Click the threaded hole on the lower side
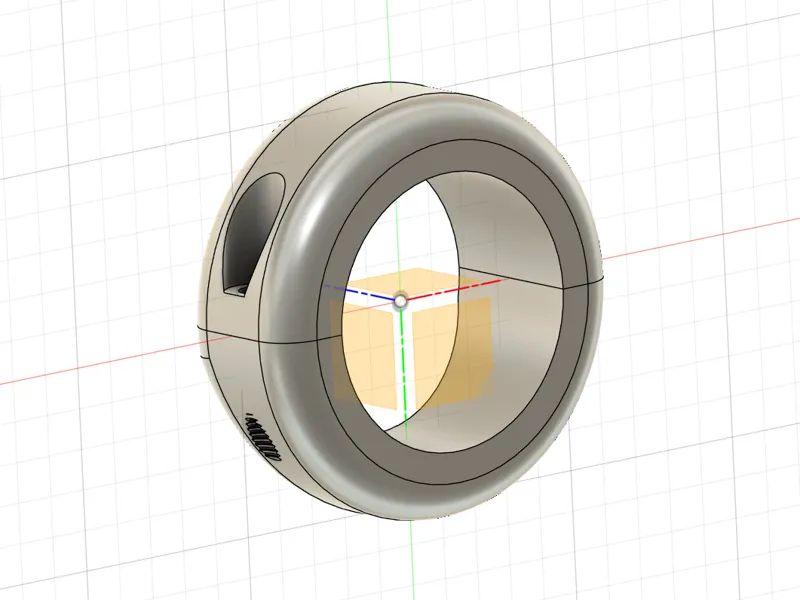The image size is (800, 600). [263, 437]
